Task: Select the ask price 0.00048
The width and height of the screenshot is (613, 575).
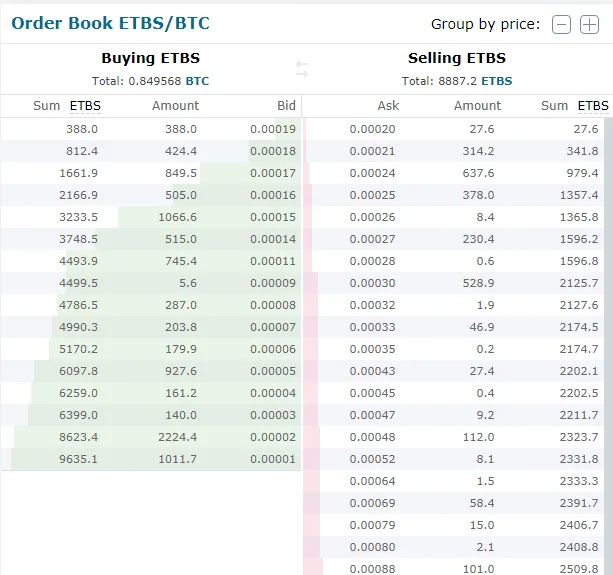Action: (372, 437)
